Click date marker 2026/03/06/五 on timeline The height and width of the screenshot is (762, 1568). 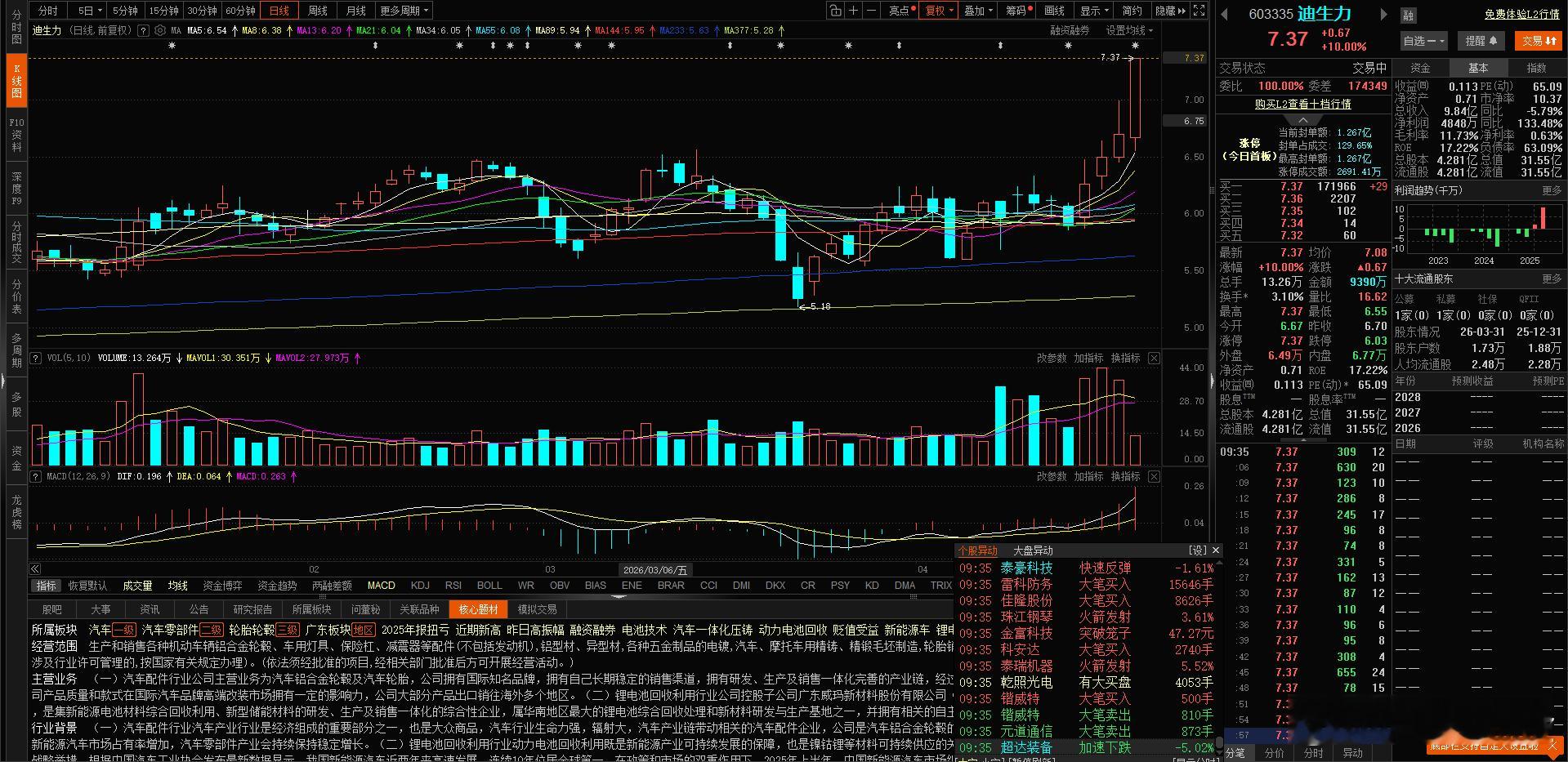[x=655, y=570]
